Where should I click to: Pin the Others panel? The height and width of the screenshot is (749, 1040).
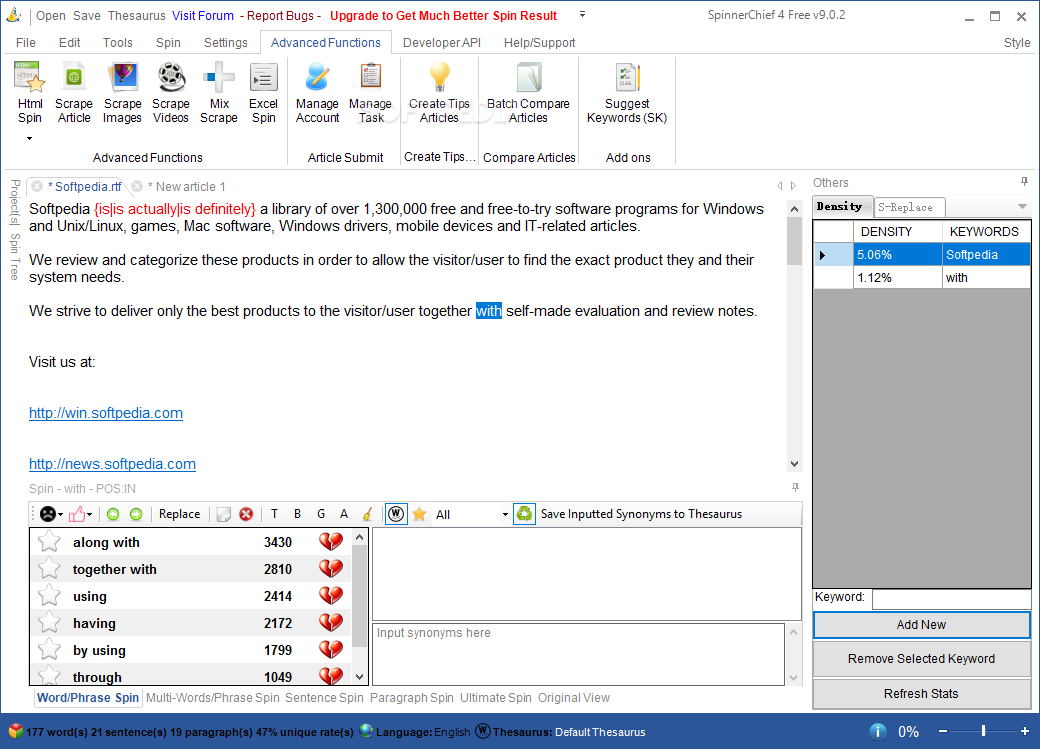click(1024, 182)
